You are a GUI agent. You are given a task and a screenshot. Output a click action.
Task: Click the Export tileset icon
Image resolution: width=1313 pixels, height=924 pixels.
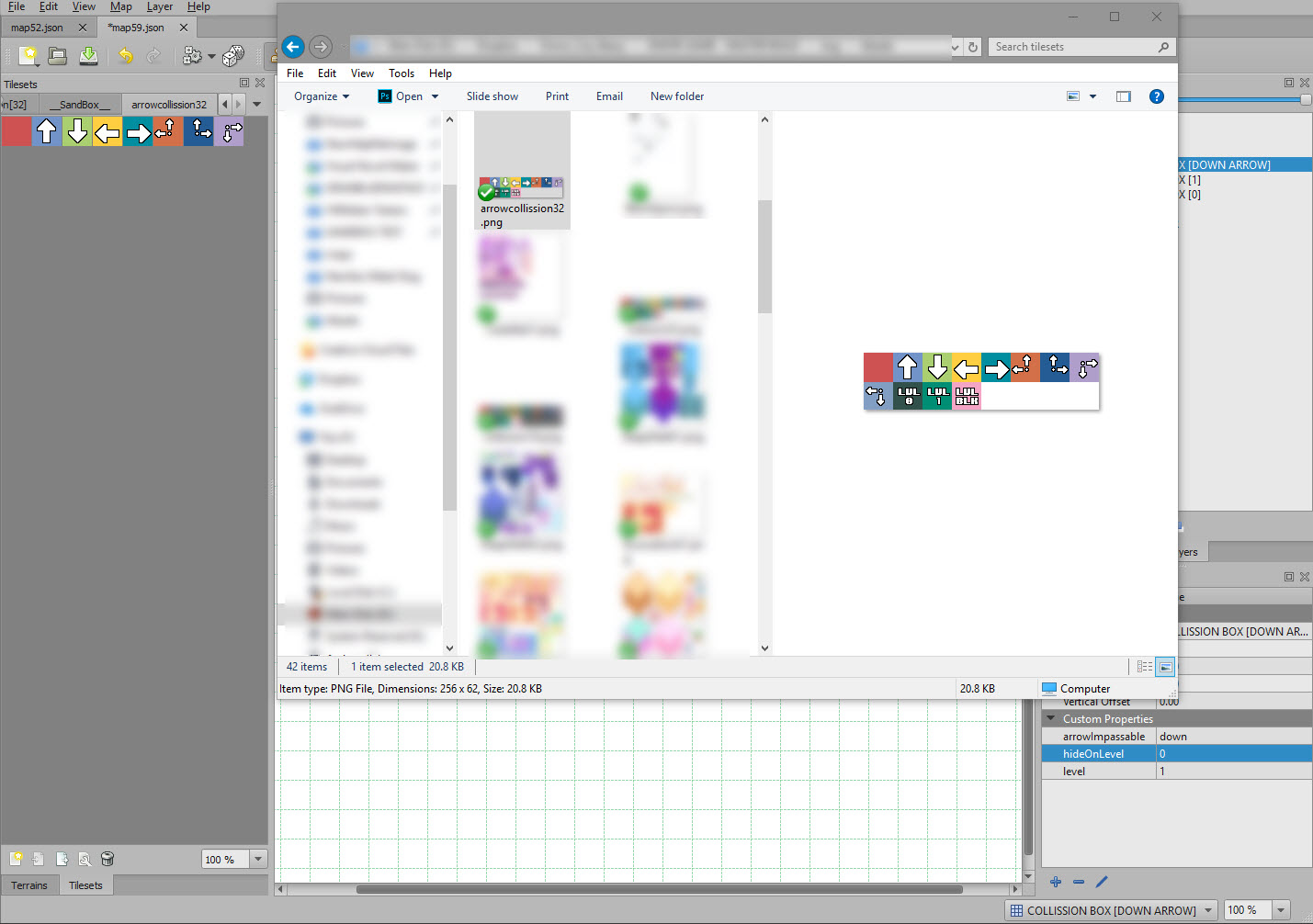pyautogui.click(x=62, y=859)
